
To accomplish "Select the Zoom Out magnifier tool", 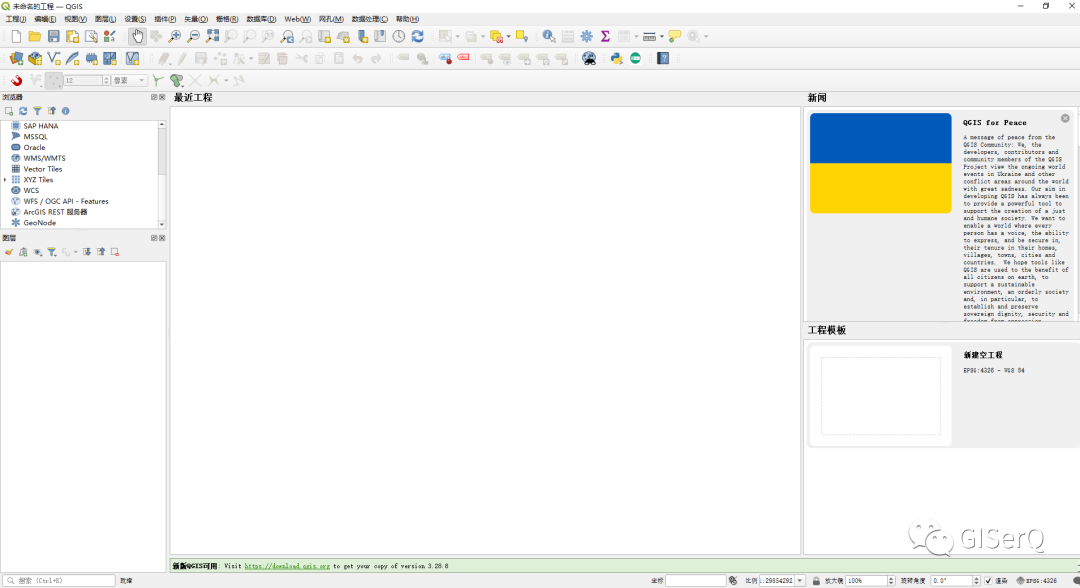I will click(x=194, y=36).
